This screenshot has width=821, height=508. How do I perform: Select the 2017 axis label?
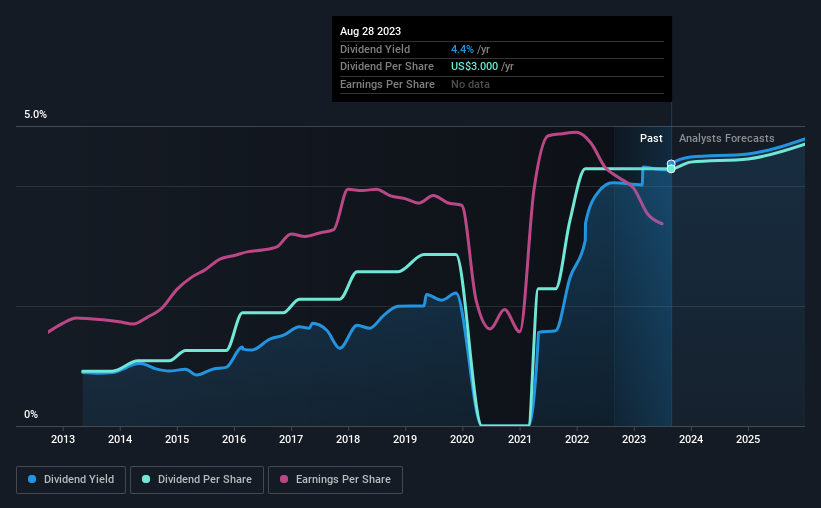291,439
